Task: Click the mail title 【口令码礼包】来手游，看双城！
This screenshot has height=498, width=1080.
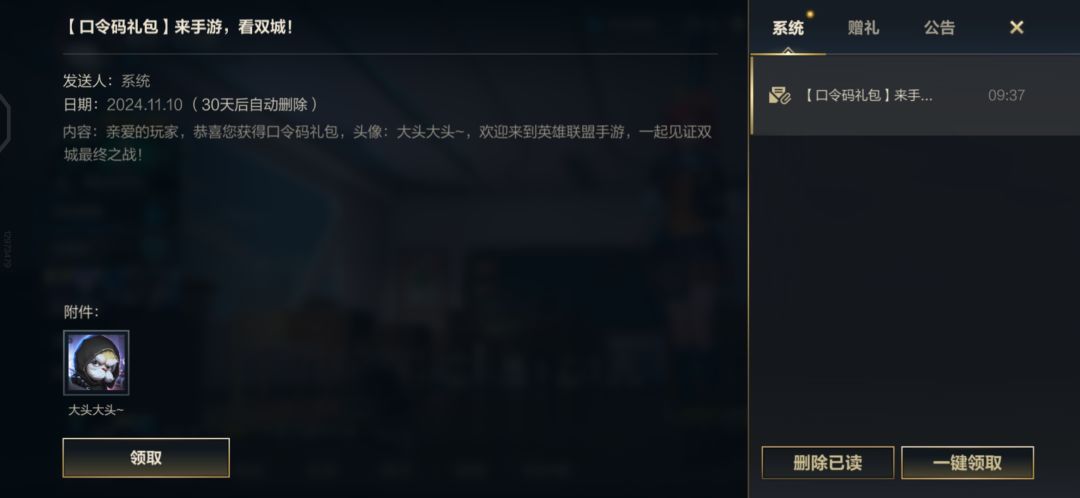Action: click(178, 29)
